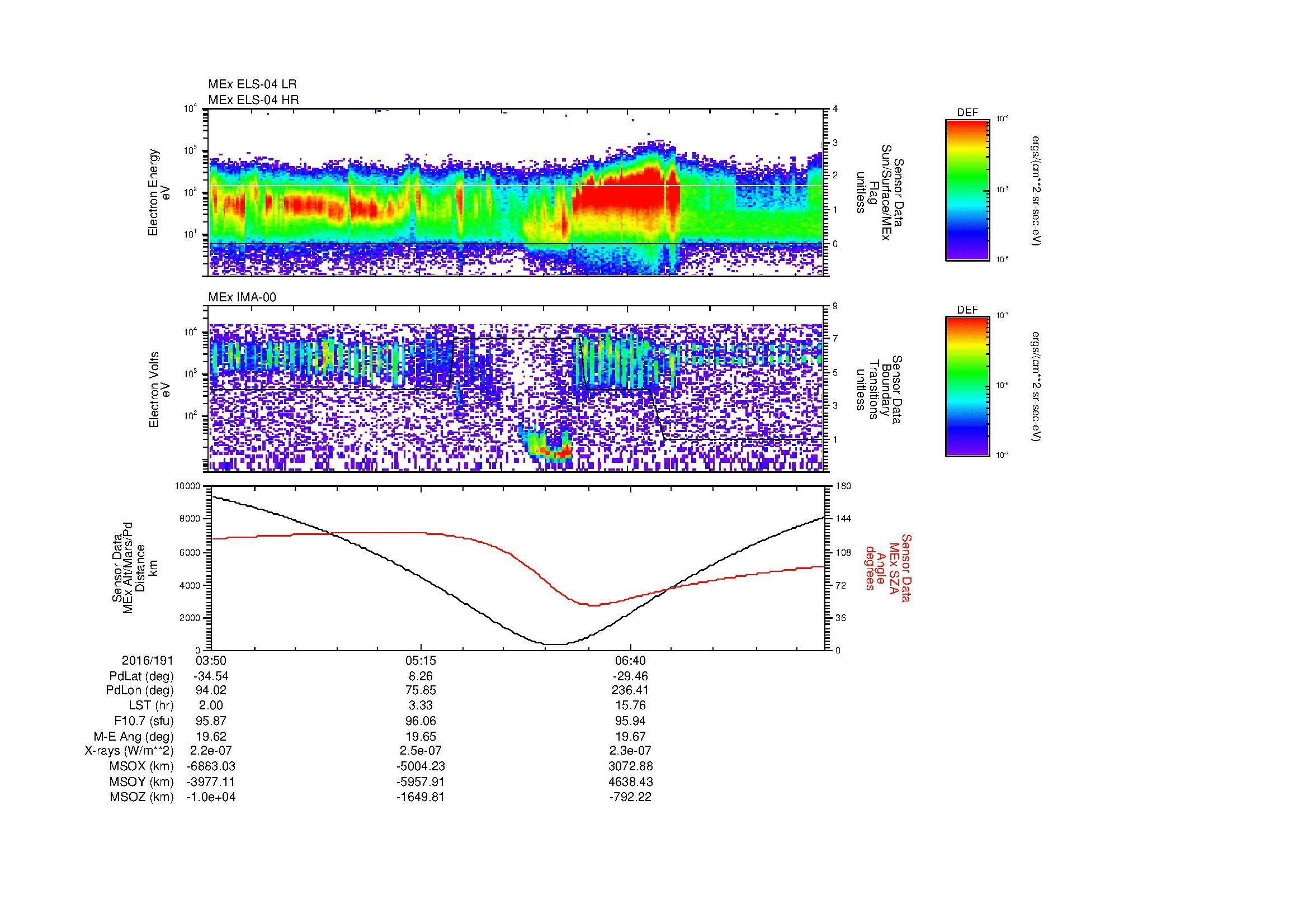Click the MSOZ value -1.0e+04
Screen dimensions: 1308x924
coord(211,797)
